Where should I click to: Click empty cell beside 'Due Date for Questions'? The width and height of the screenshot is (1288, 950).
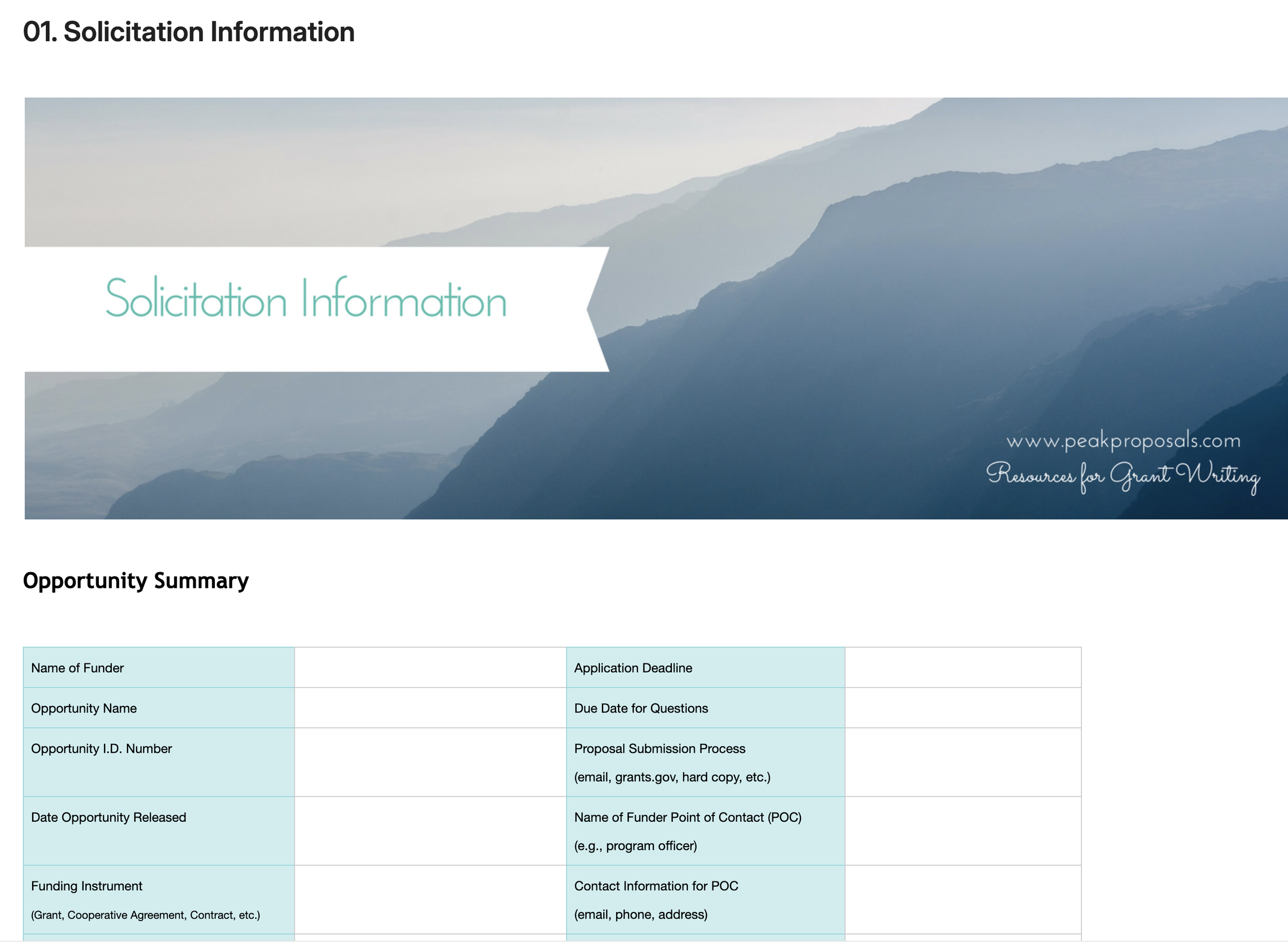click(962, 708)
